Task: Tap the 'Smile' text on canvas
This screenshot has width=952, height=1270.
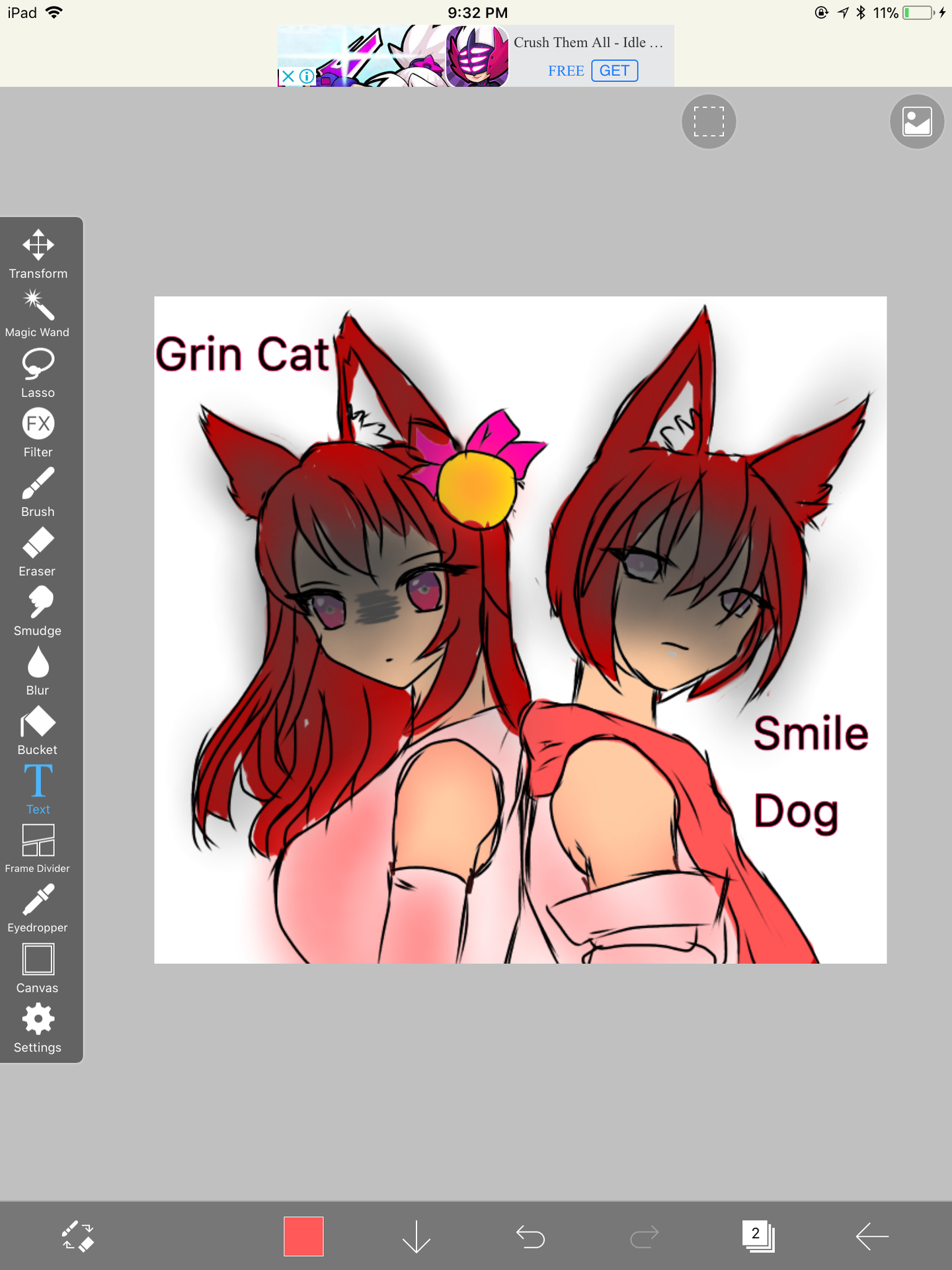Action: pyautogui.click(x=811, y=733)
